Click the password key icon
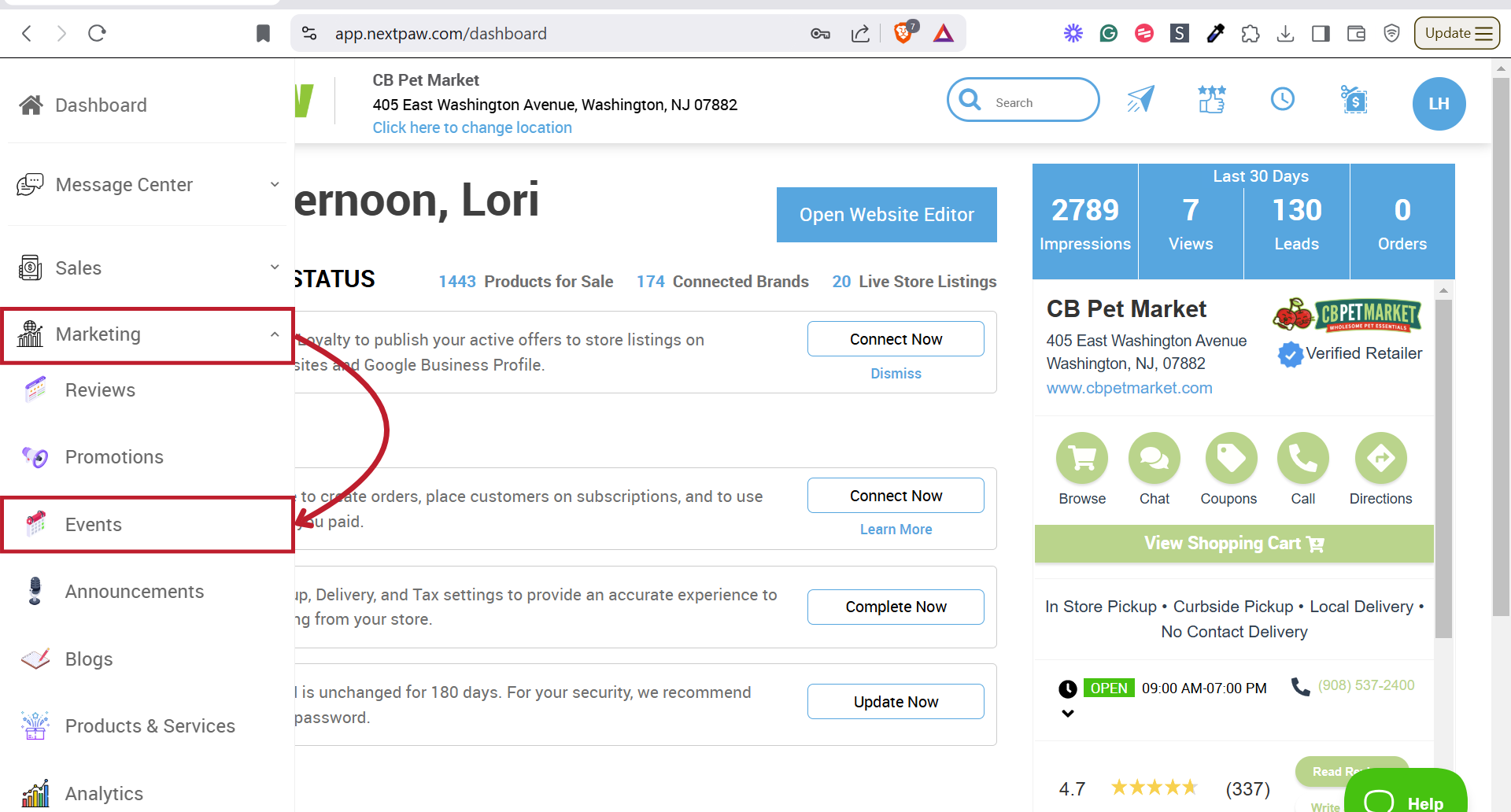 coord(820,33)
